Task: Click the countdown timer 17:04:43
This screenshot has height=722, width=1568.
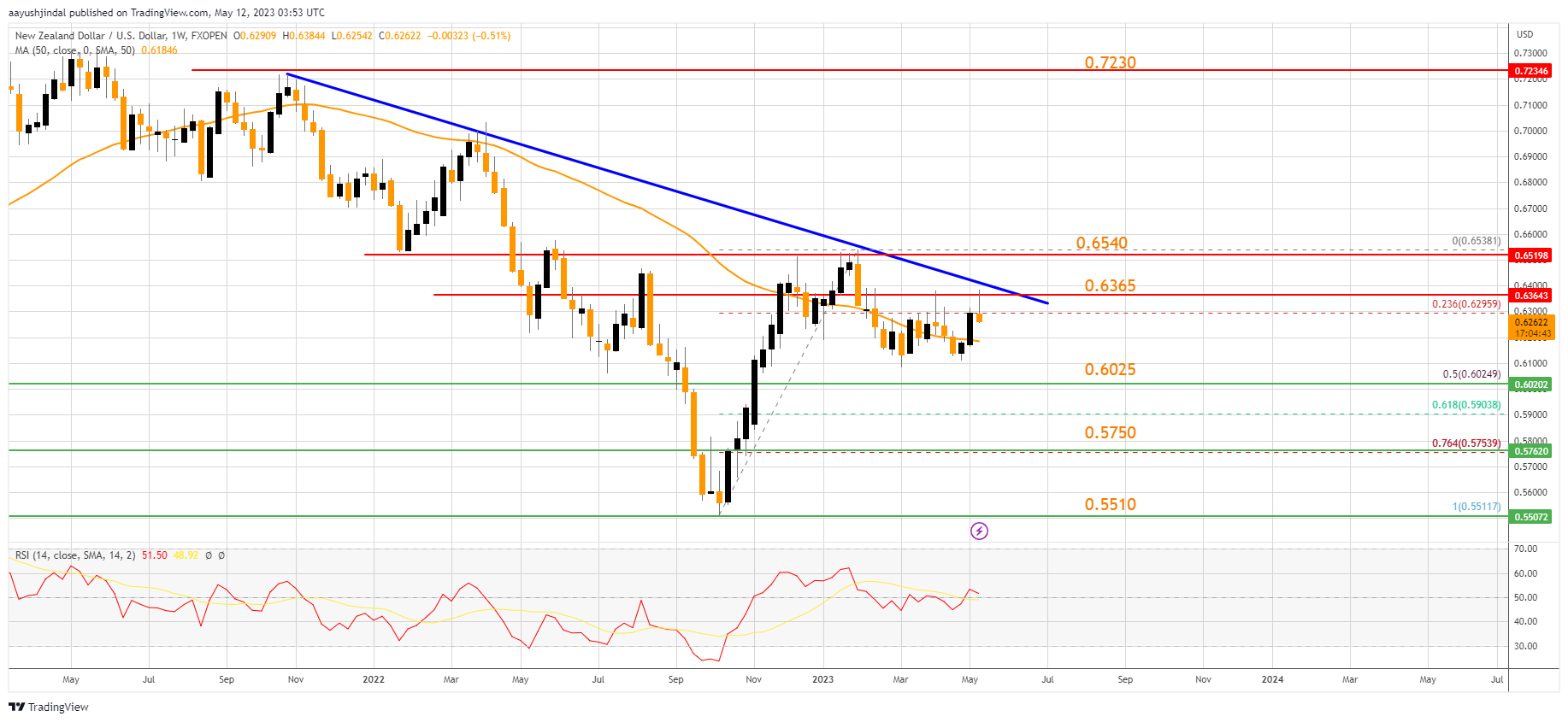Action: tap(1531, 334)
